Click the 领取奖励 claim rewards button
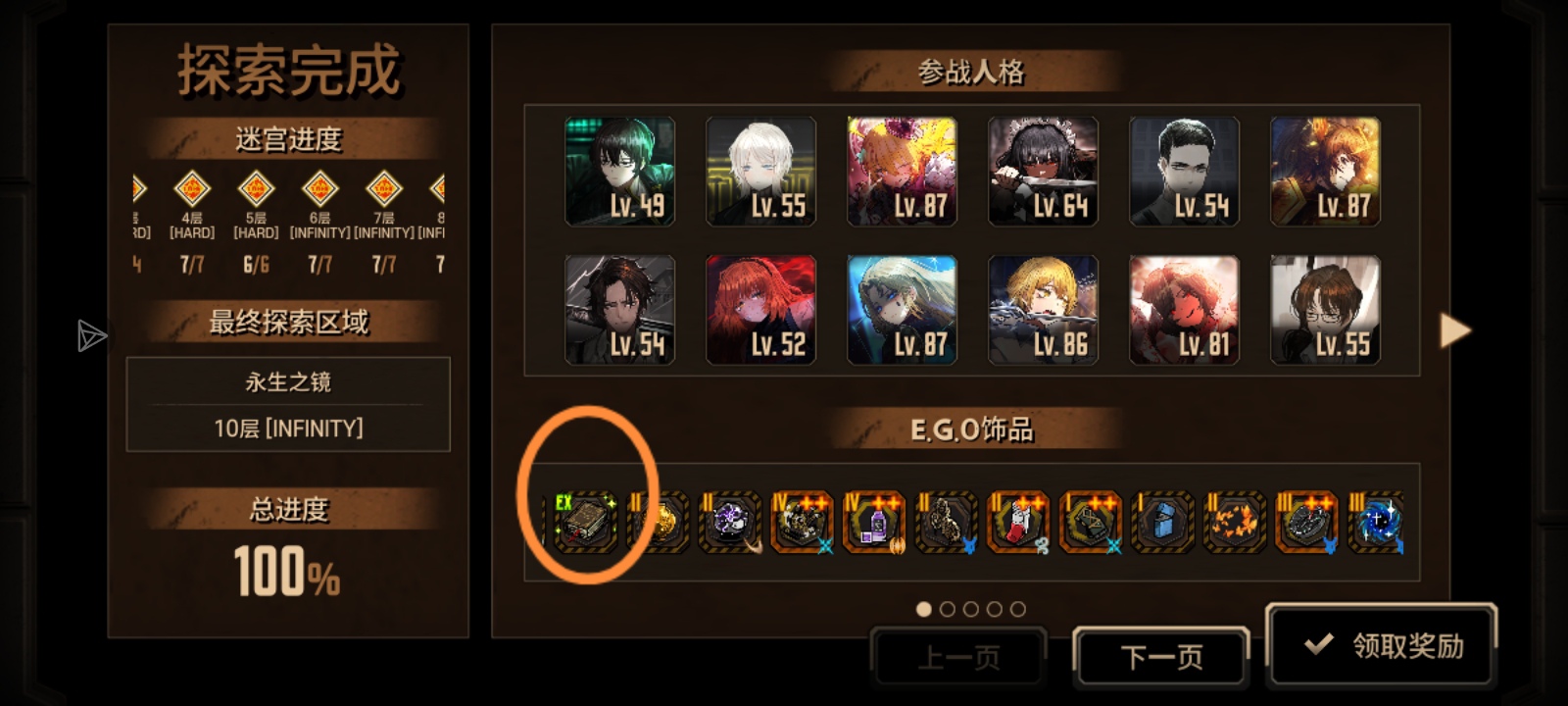The height and width of the screenshot is (706, 1568). point(1382,645)
